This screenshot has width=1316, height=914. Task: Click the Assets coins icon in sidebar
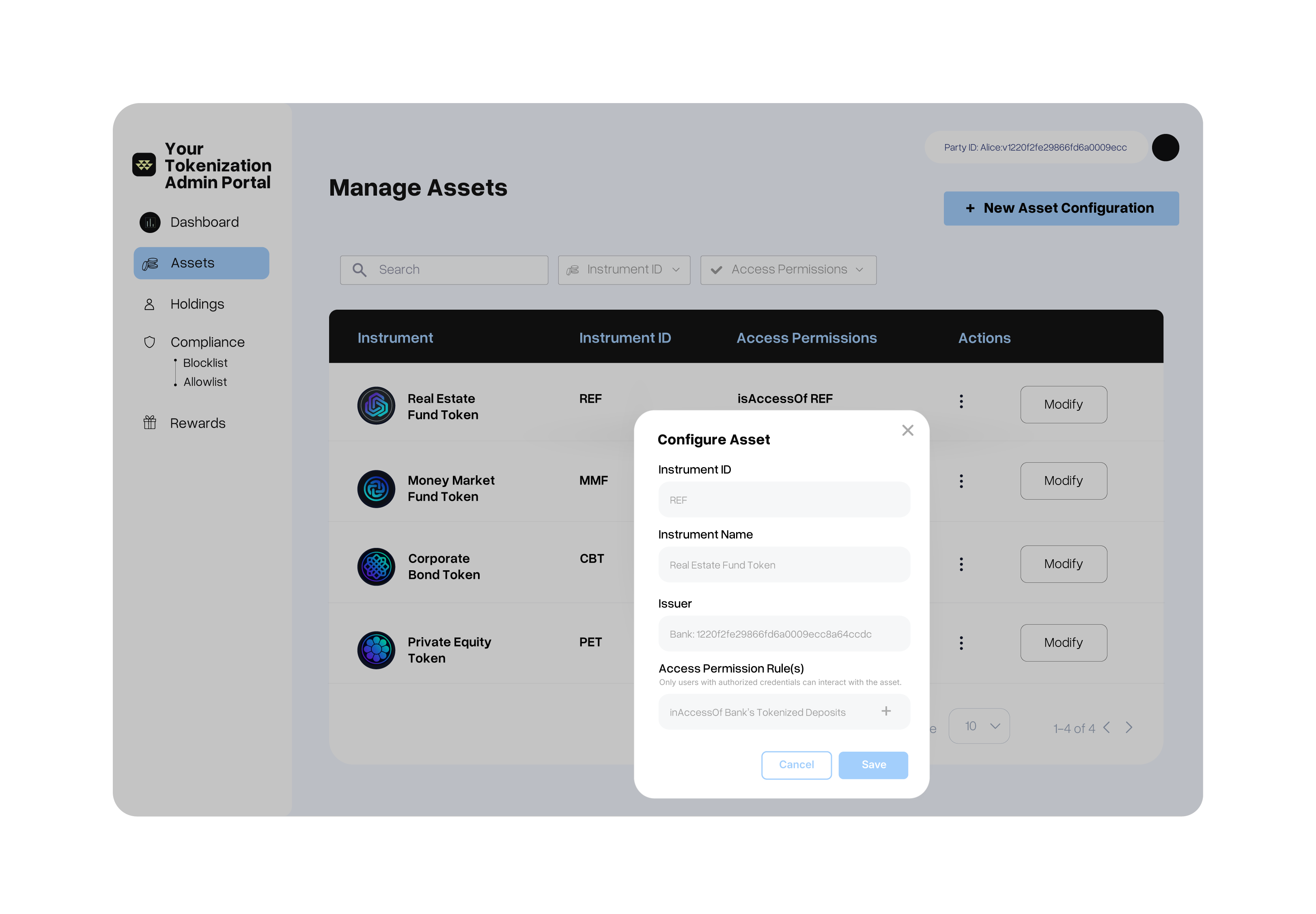pyautogui.click(x=150, y=263)
